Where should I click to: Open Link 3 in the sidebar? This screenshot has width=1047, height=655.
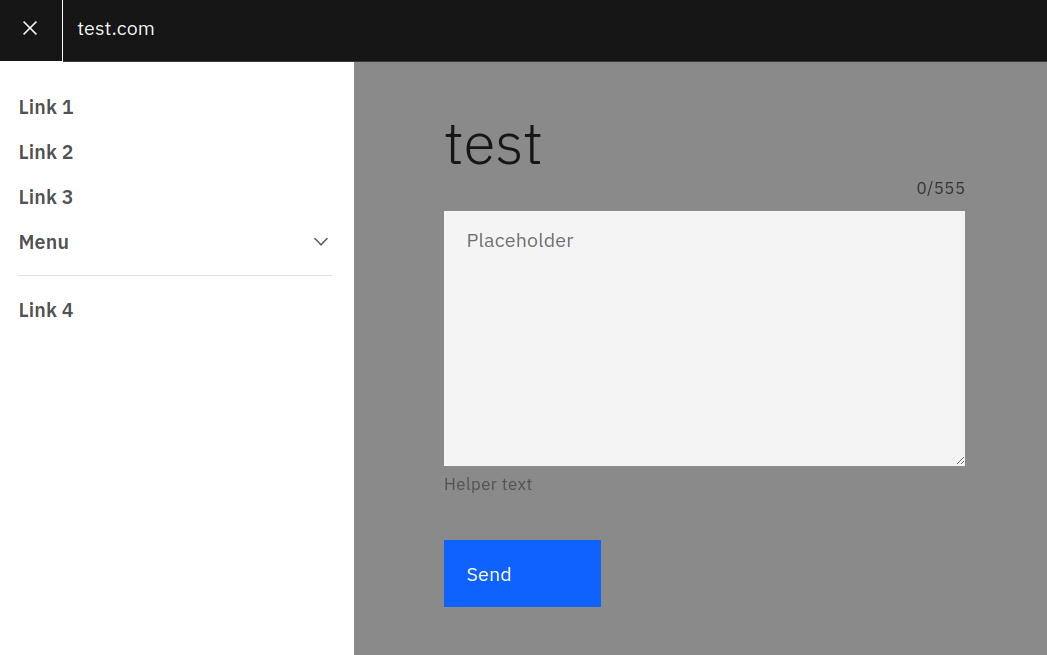(x=46, y=196)
